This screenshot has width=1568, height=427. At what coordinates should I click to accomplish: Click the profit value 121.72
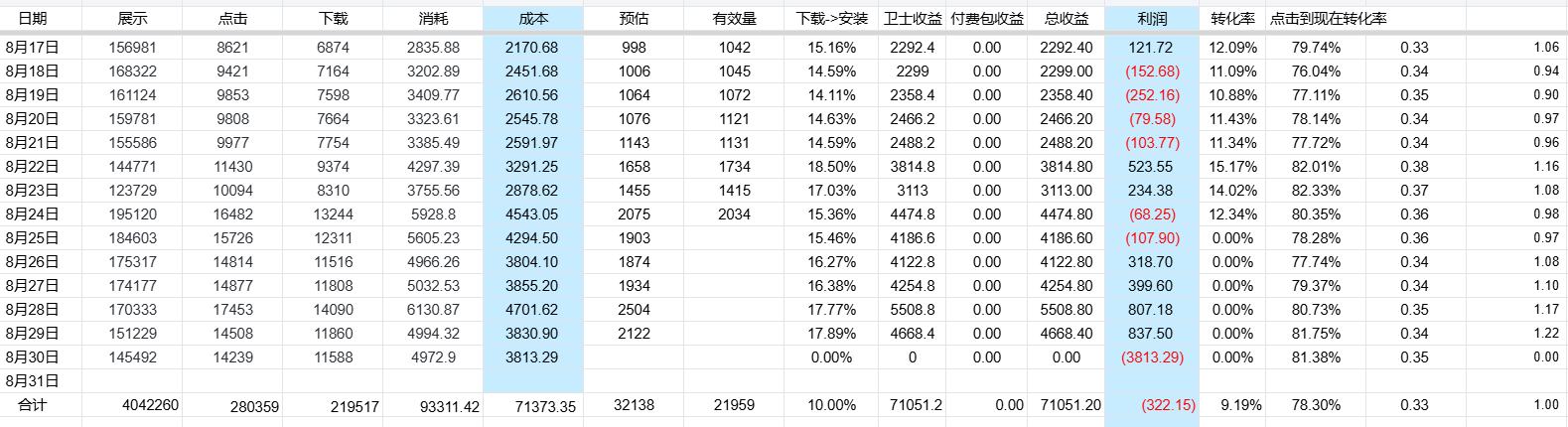click(x=1151, y=47)
